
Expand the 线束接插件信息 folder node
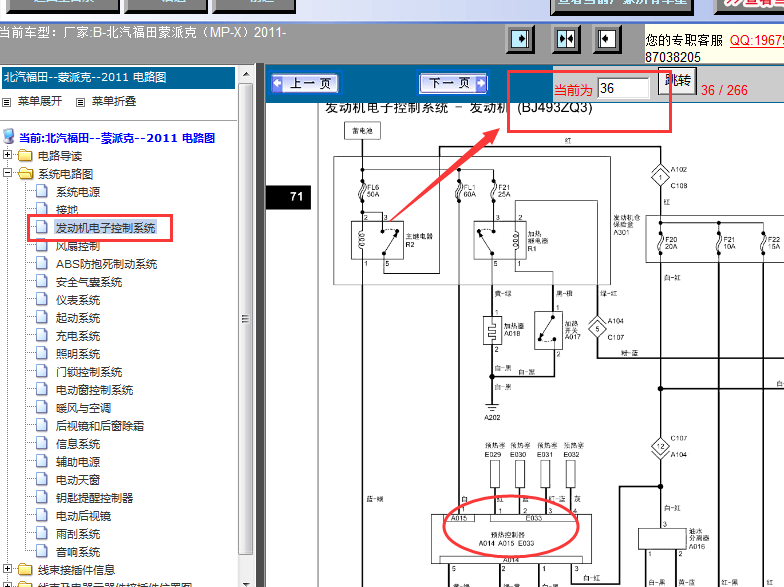(7, 569)
